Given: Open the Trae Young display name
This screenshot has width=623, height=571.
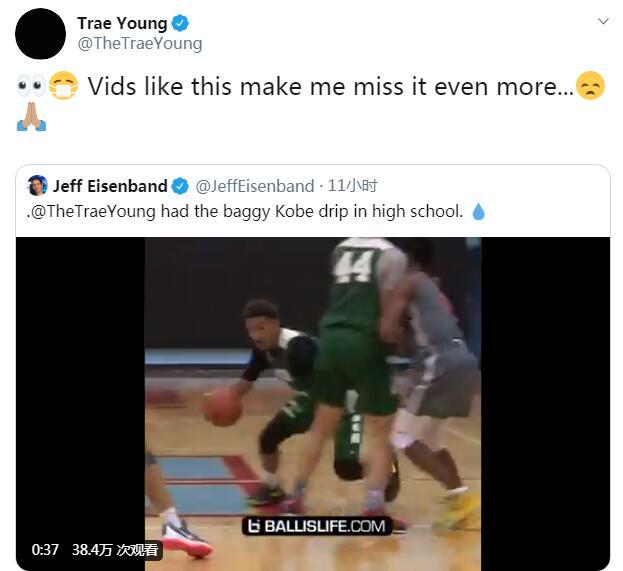Looking at the screenshot, I should [122, 23].
